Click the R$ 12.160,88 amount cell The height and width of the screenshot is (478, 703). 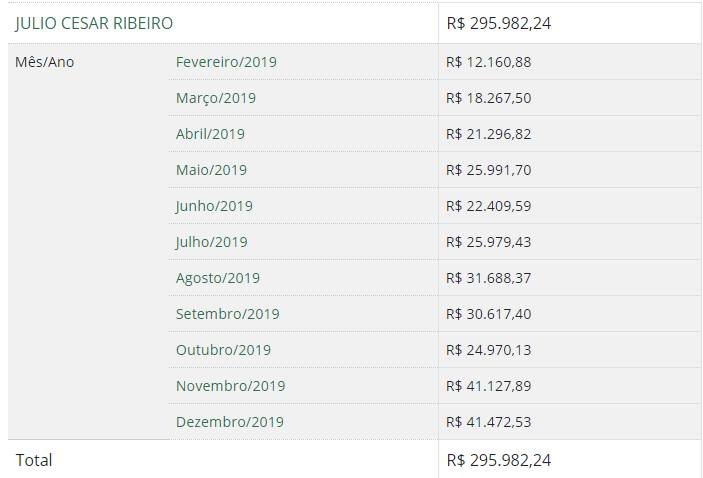tap(488, 62)
